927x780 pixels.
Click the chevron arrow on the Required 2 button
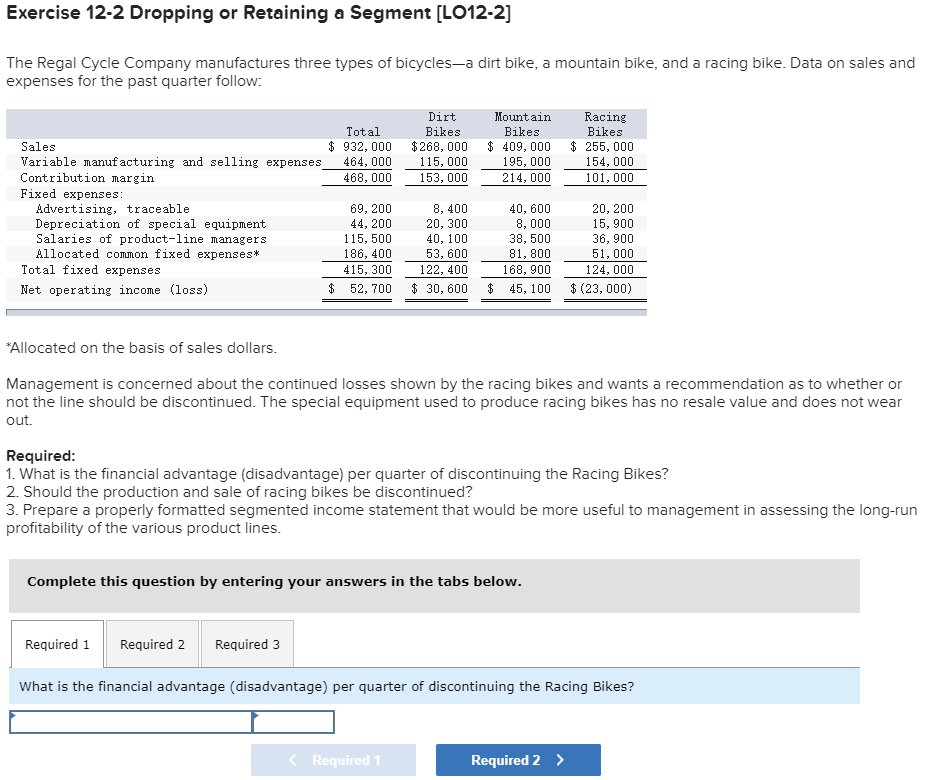(x=560, y=760)
